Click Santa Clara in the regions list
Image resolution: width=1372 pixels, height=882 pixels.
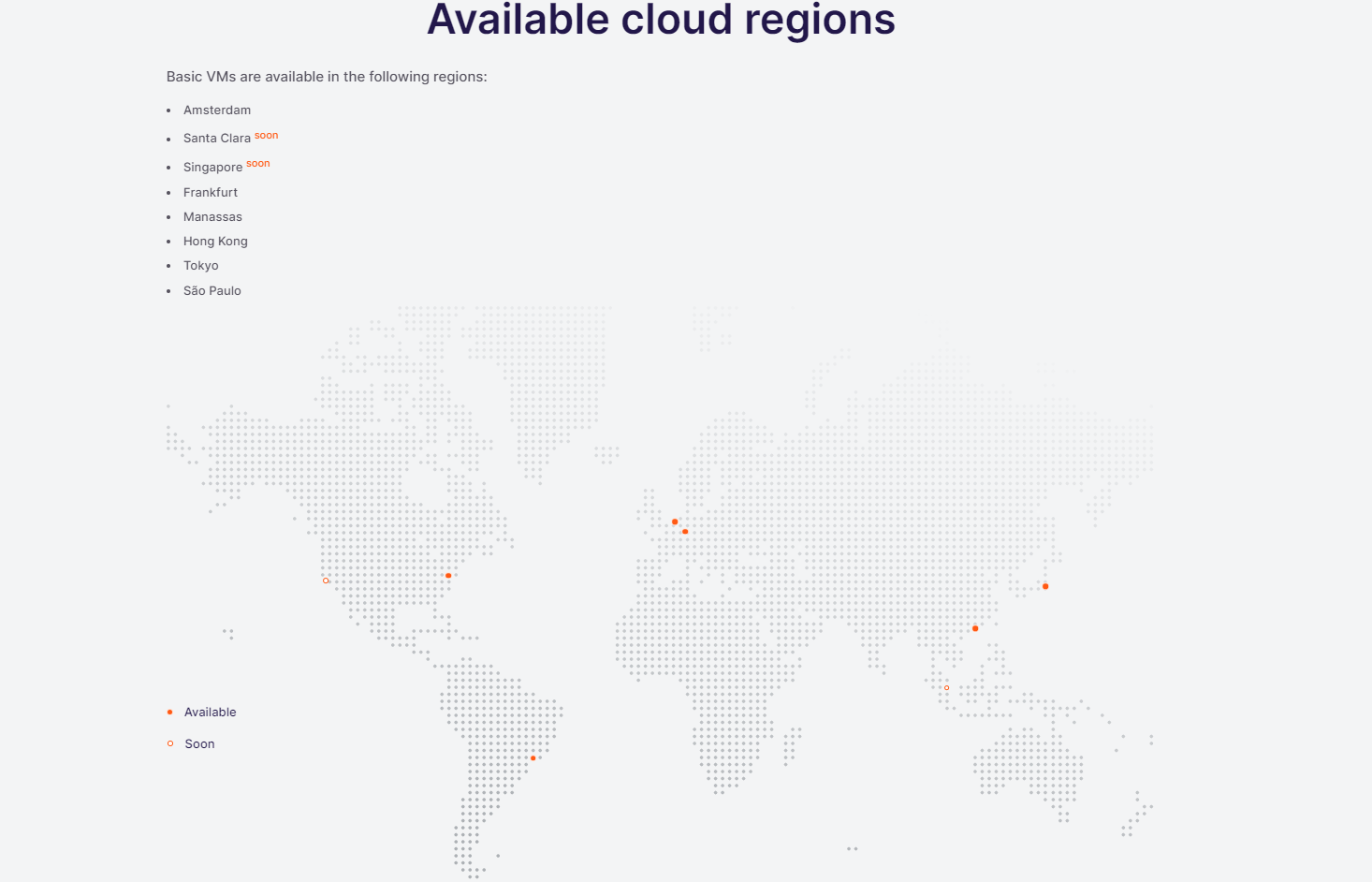pos(217,139)
